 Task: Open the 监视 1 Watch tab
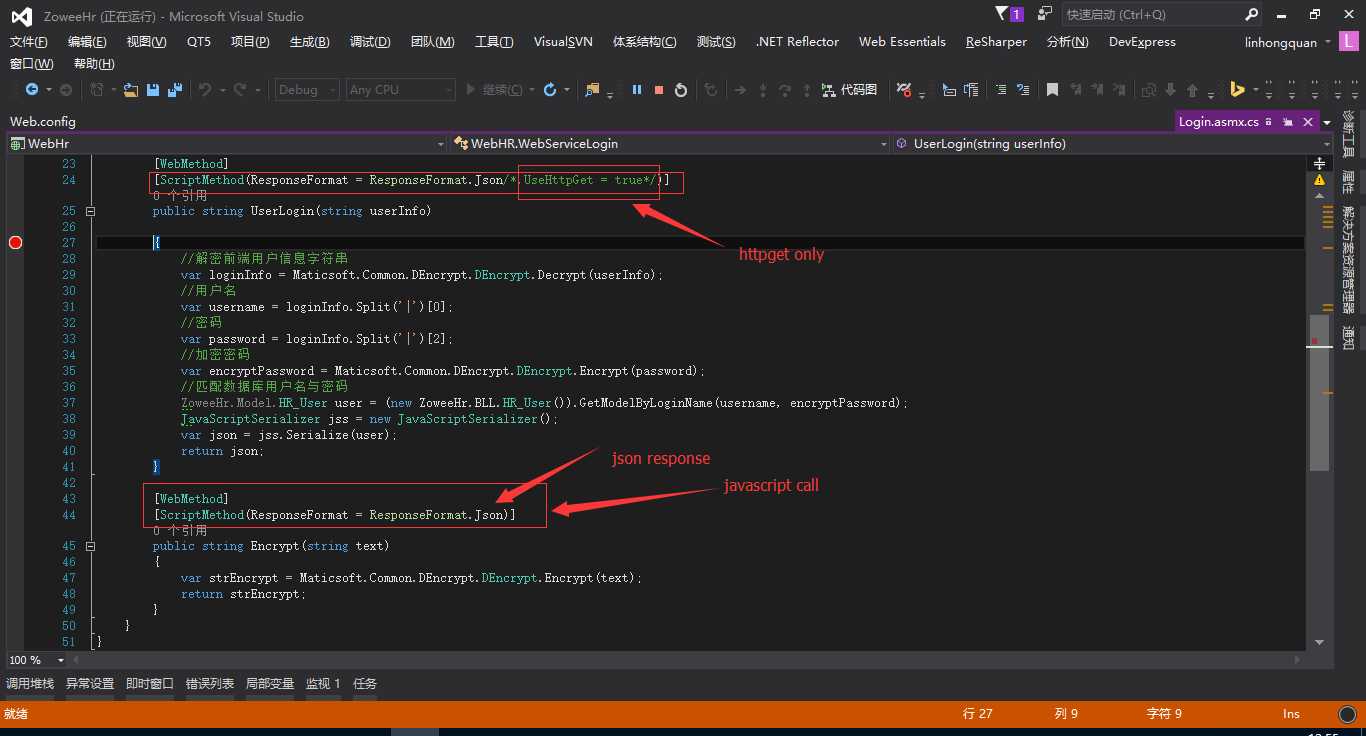point(323,684)
